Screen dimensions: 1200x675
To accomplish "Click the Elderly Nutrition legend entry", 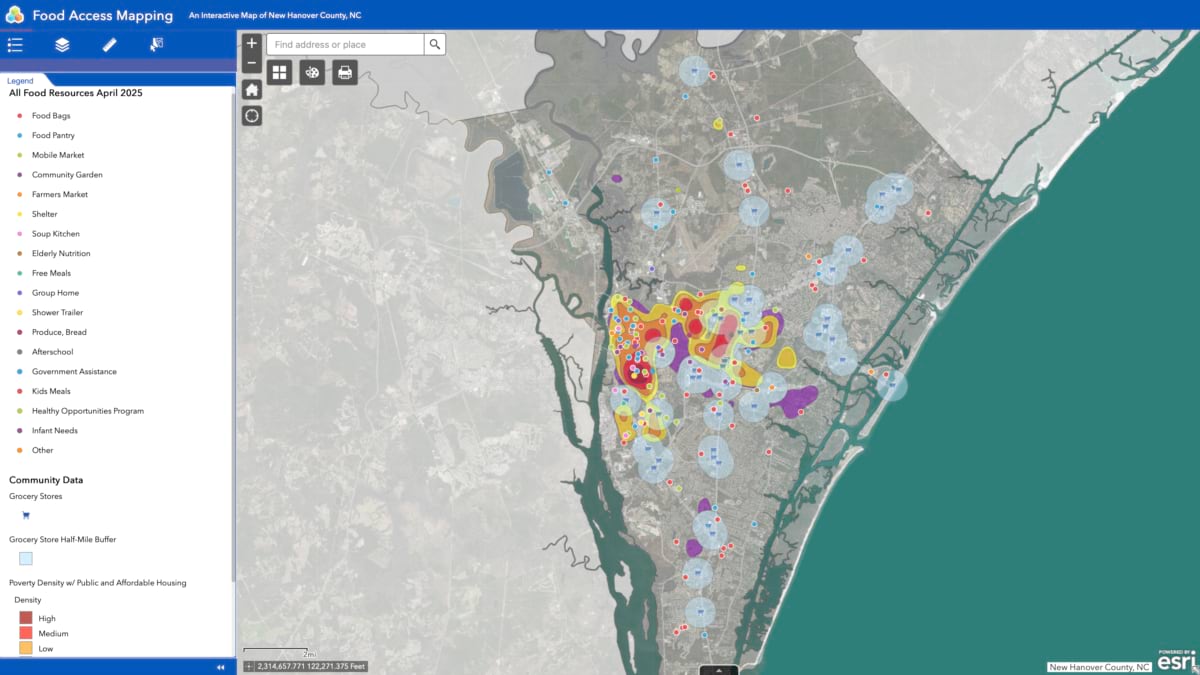I will [x=61, y=253].
